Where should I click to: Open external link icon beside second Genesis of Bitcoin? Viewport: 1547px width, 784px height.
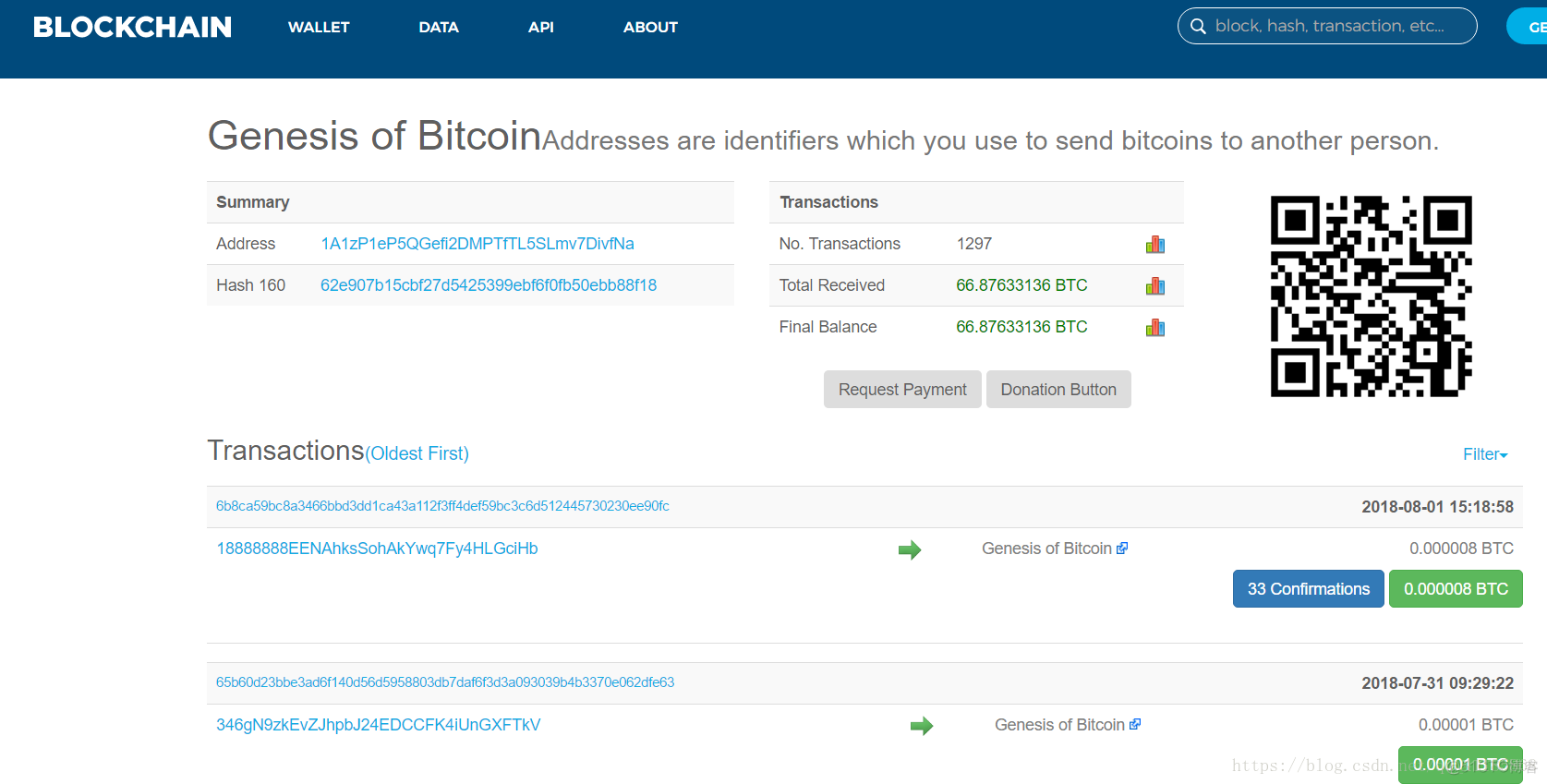(1135, 725)
